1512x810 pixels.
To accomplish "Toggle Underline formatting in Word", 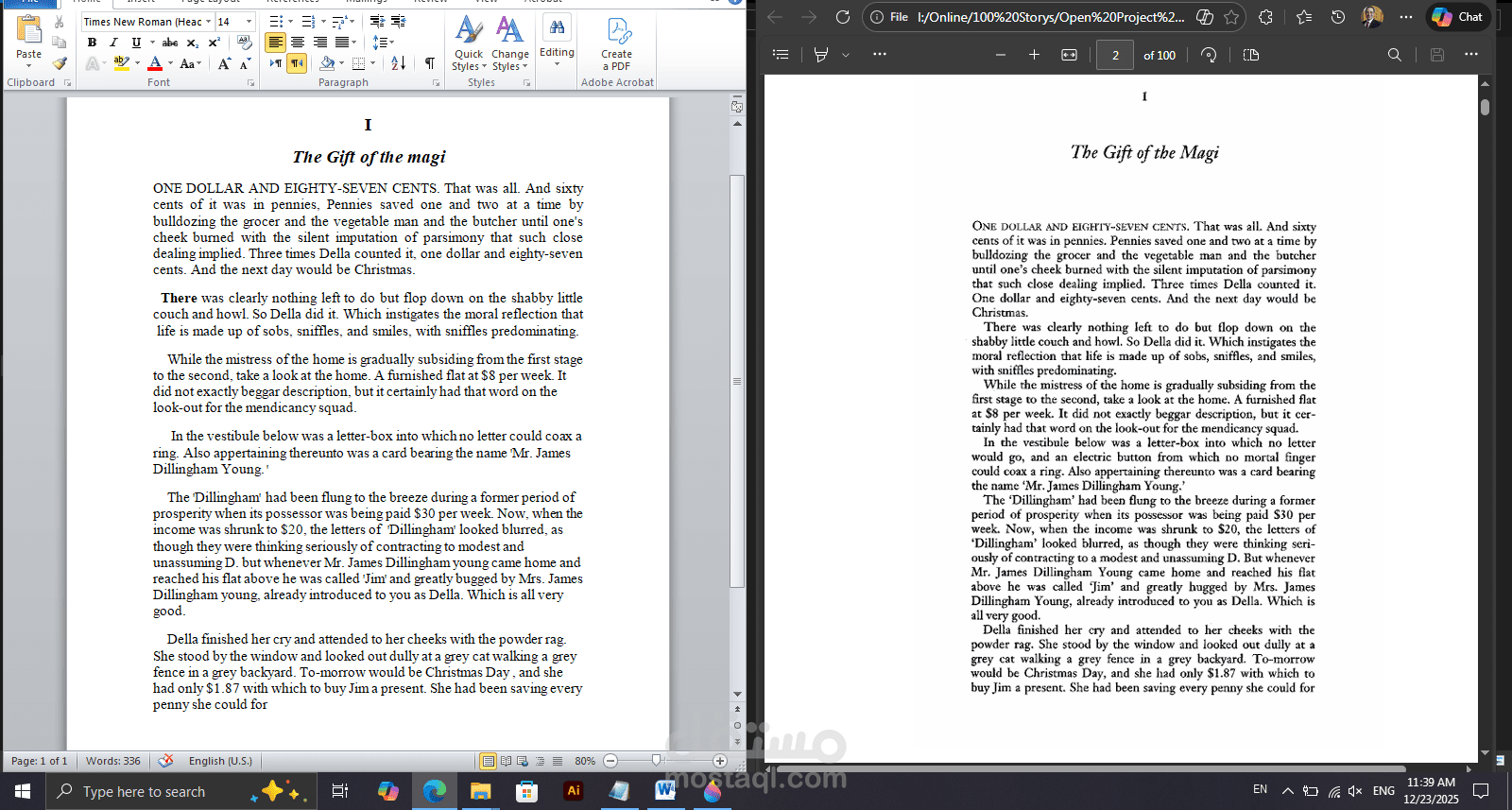I will tap(136, 43).
